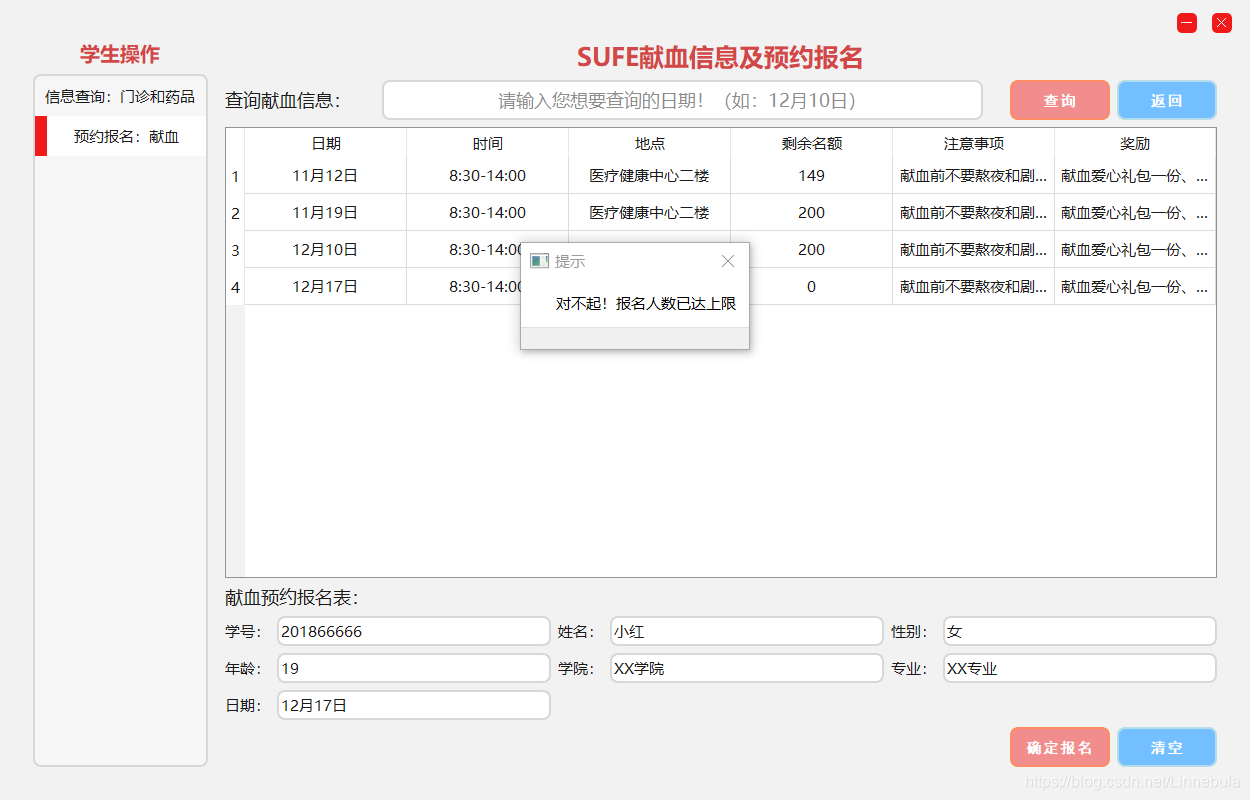Click the 时间 column header
The image size is (1250, 800).
[x=488, y=143]
